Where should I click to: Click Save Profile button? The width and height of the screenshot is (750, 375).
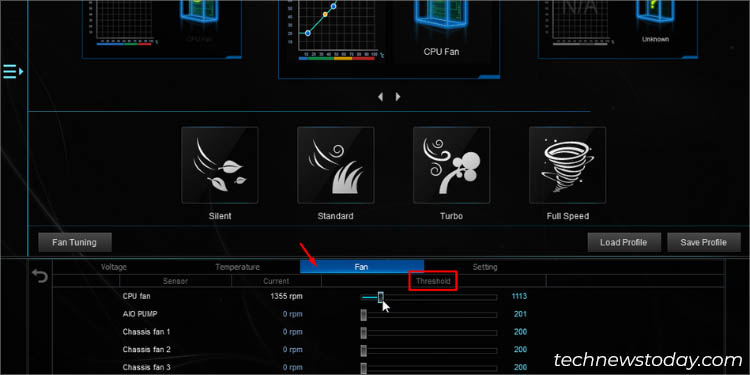pyautogui.click(x=704, y=243)
